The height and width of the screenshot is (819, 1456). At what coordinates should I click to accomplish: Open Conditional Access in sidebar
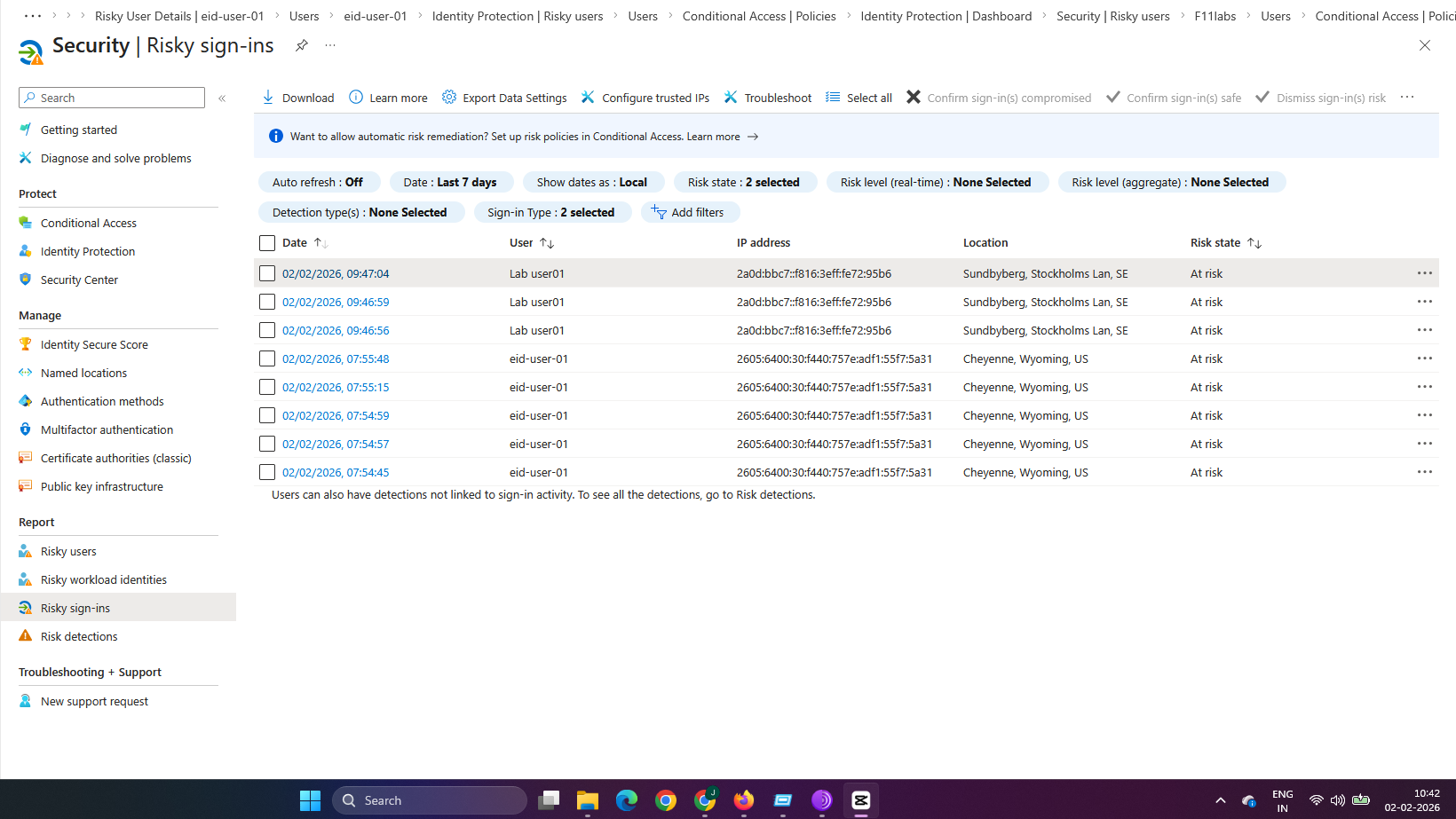[89, 223]
